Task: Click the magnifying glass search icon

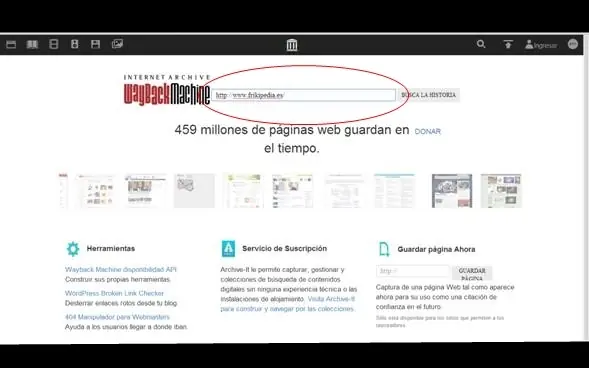Action: tap(481, 44)
